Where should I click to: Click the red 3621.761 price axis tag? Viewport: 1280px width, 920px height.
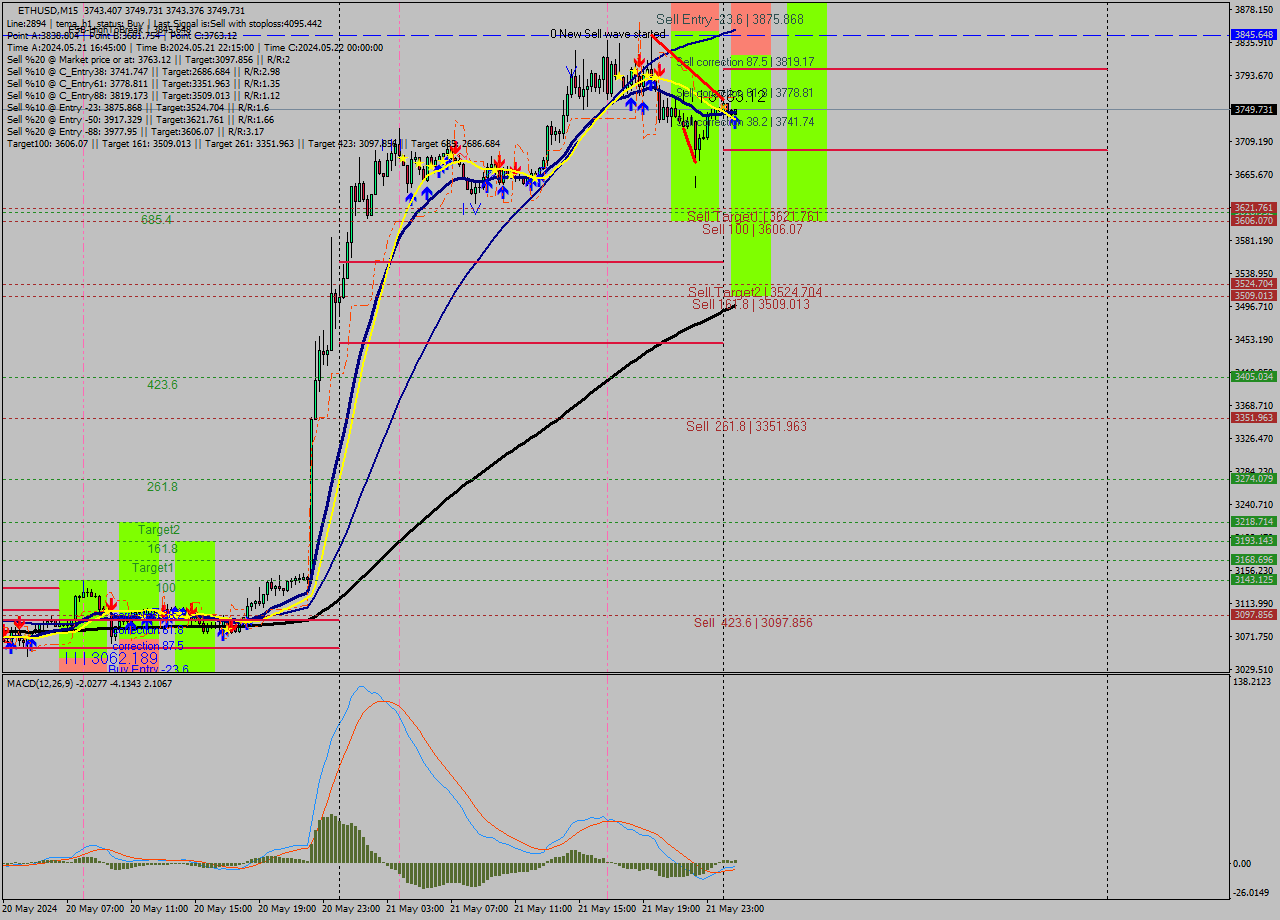pos(1253,208)
